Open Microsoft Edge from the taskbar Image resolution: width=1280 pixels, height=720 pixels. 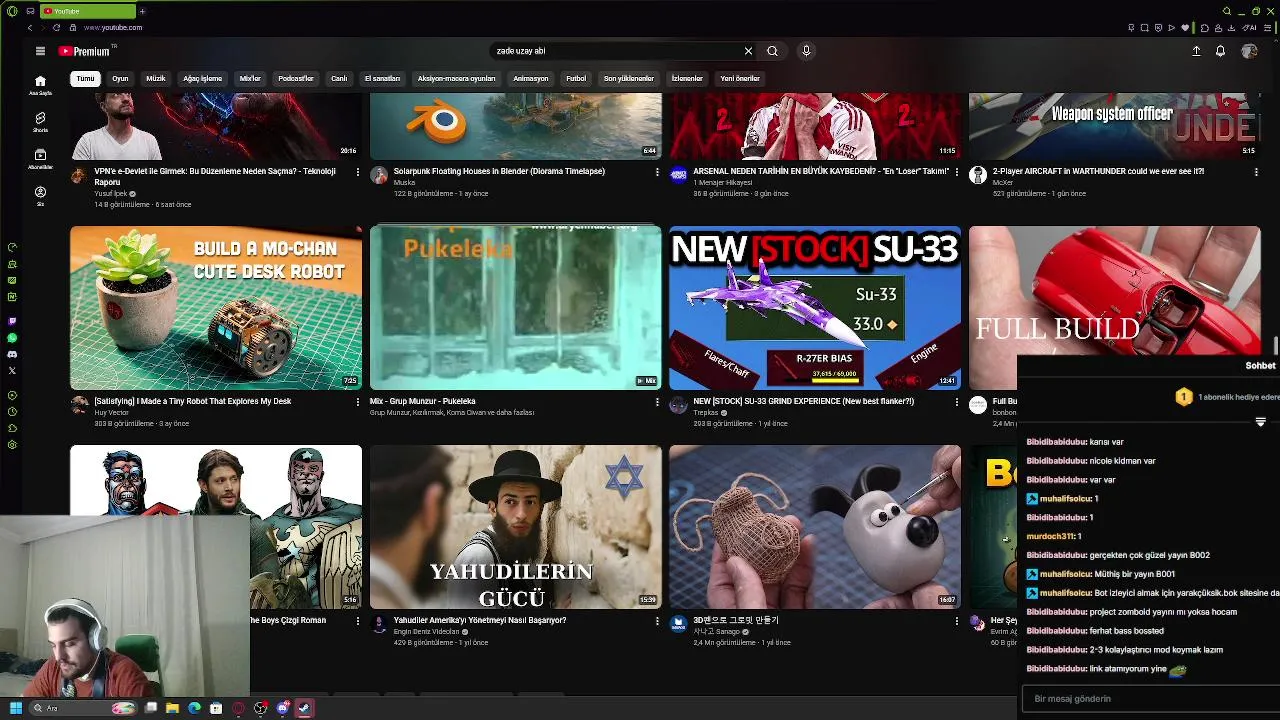194,708
